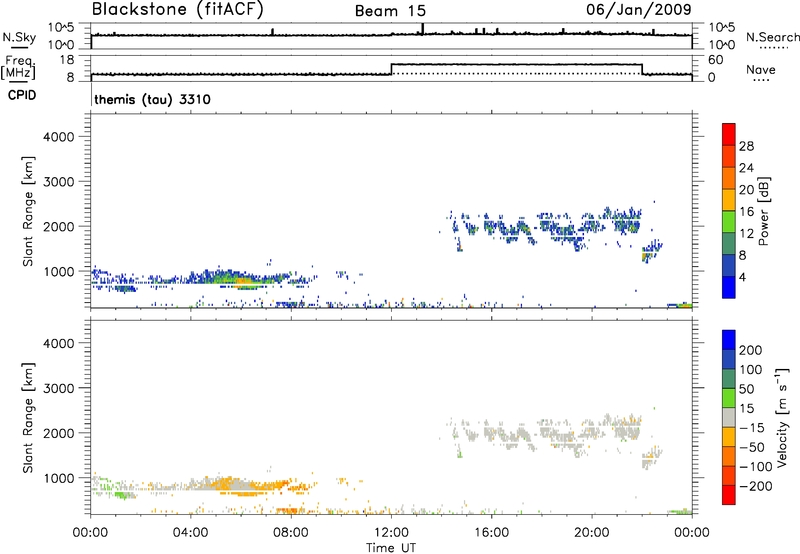Click the 10^5 label left of noise panel
The height and width of the screenshot is (554, 800).
click(x=61, y=27)
